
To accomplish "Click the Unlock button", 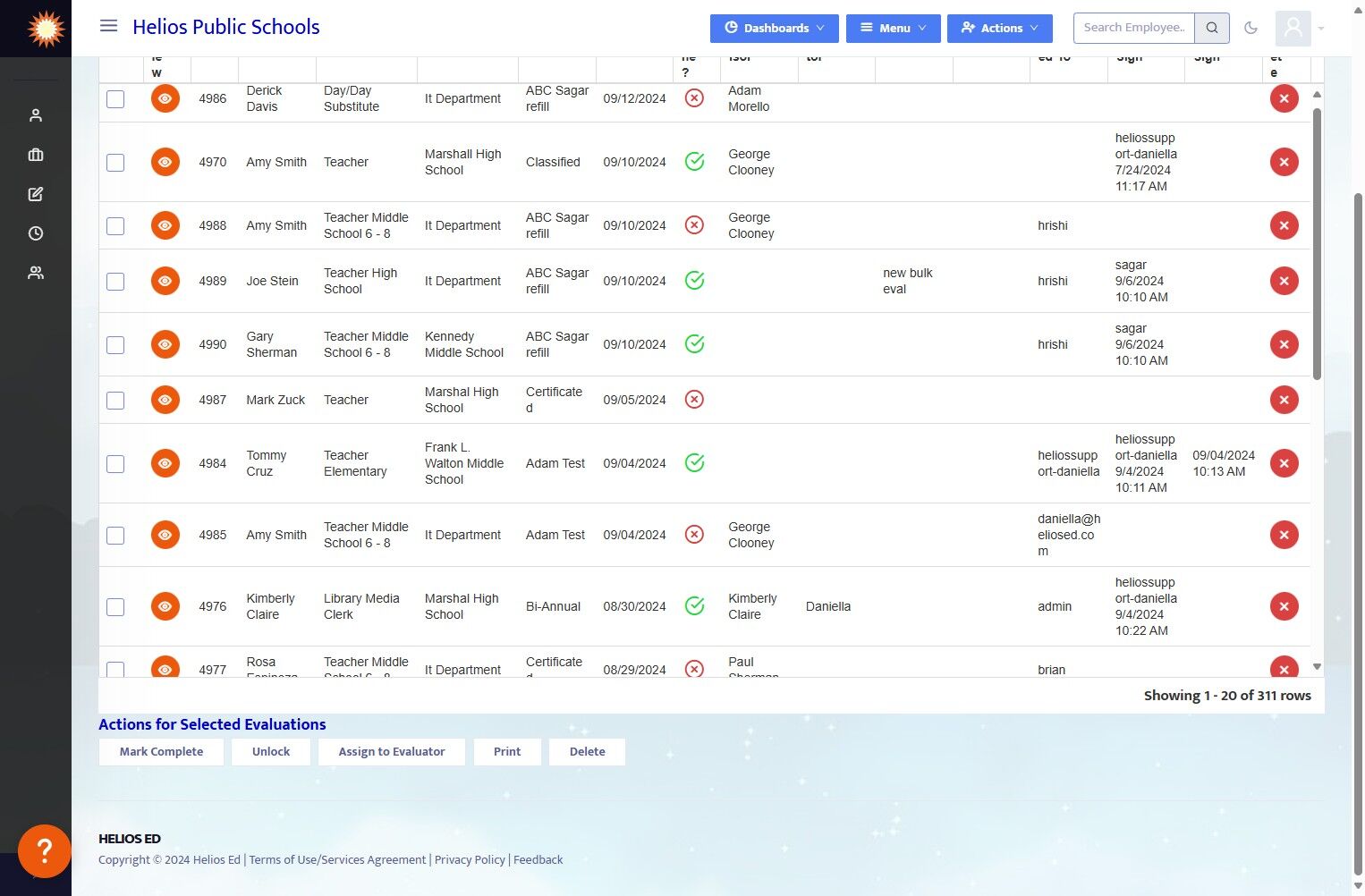I will pos(271,751).
